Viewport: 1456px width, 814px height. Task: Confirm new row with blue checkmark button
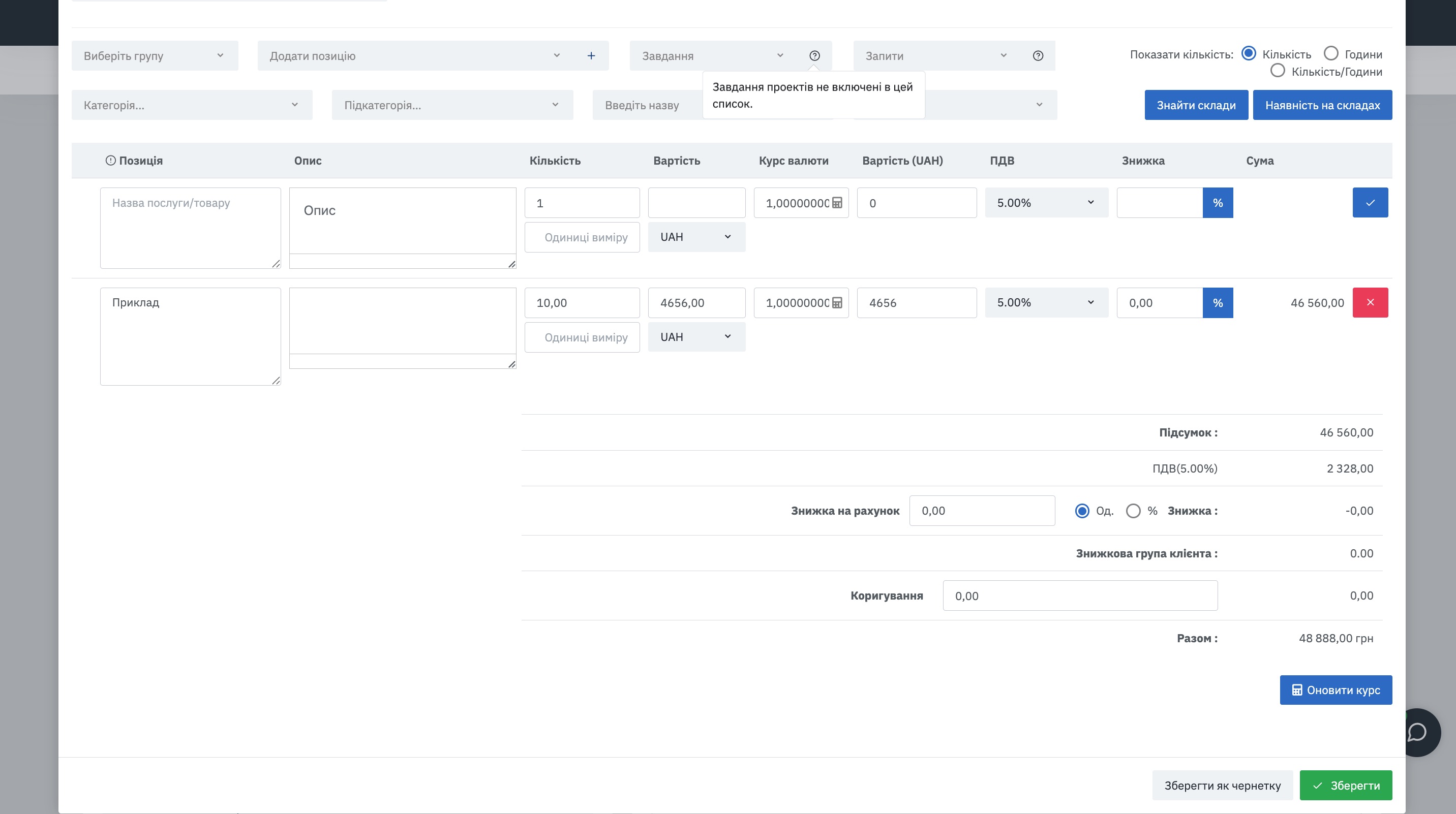tap(1370, 203)
